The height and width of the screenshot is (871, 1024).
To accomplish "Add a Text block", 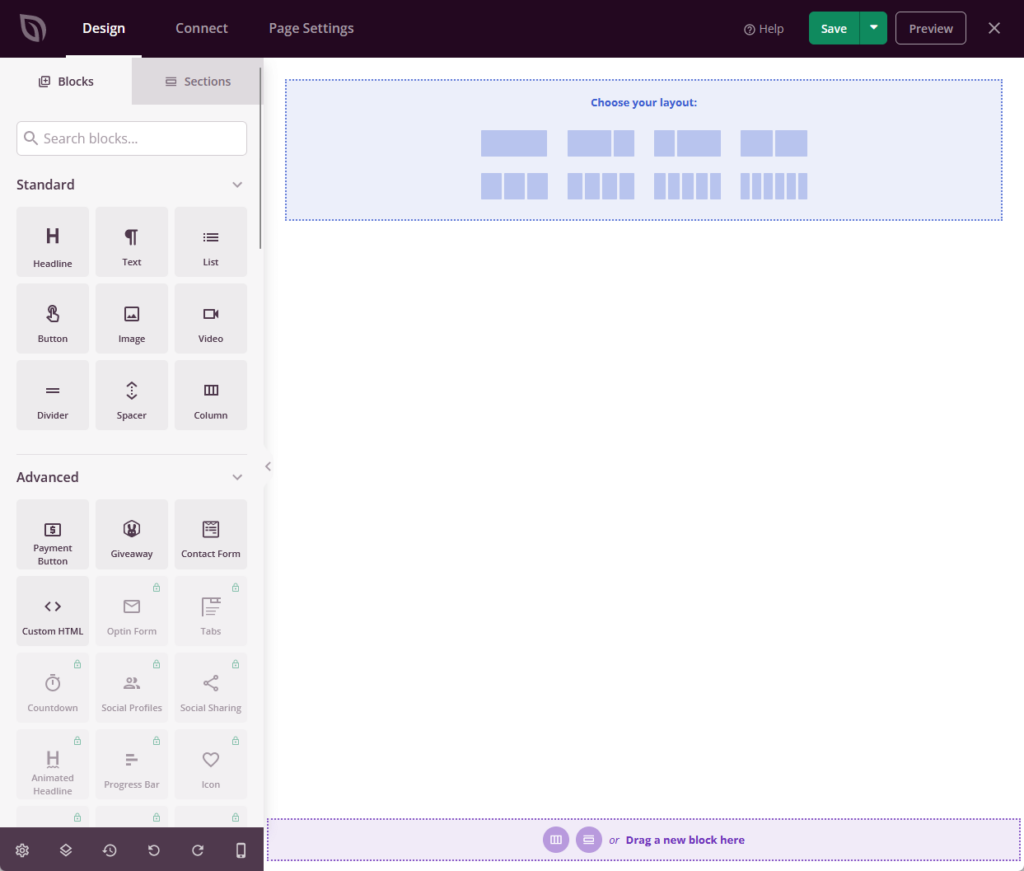I will 131,242.
